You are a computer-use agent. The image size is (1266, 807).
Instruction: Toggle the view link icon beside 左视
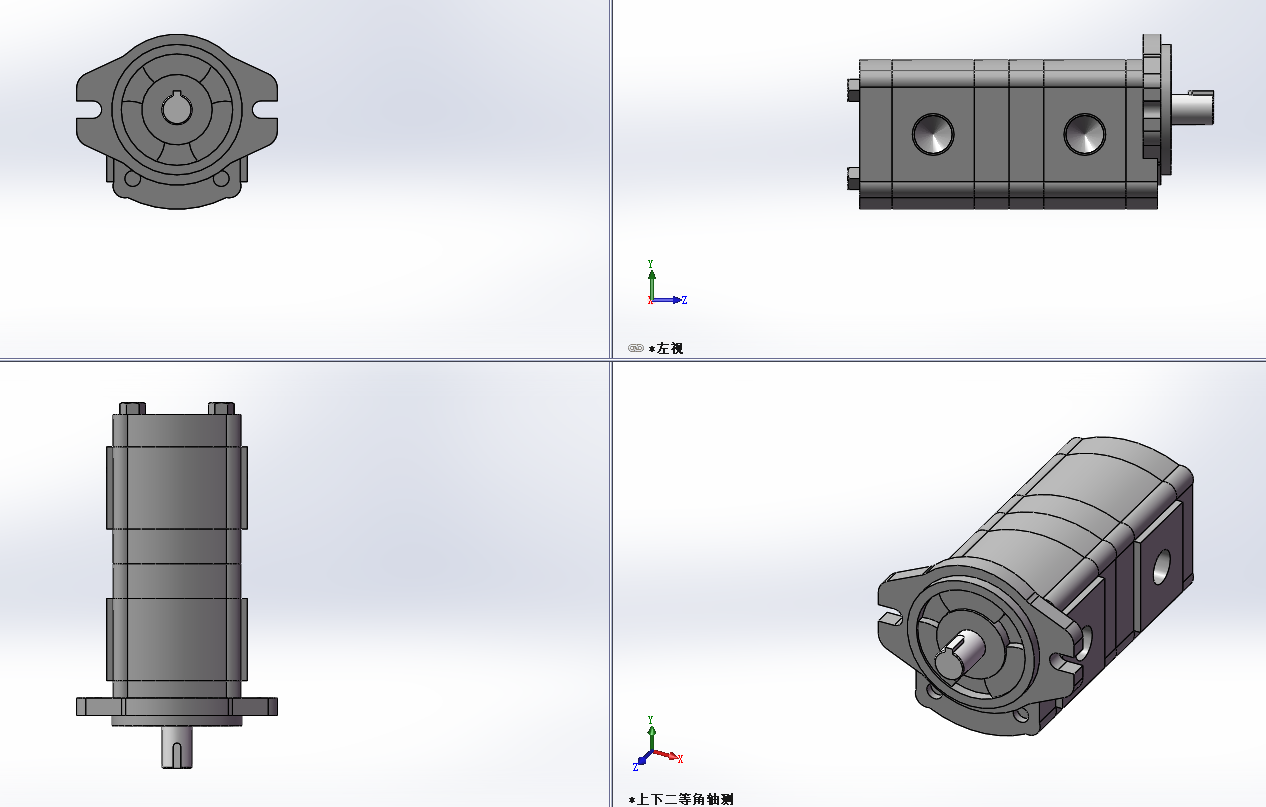(x=635, y=348)
